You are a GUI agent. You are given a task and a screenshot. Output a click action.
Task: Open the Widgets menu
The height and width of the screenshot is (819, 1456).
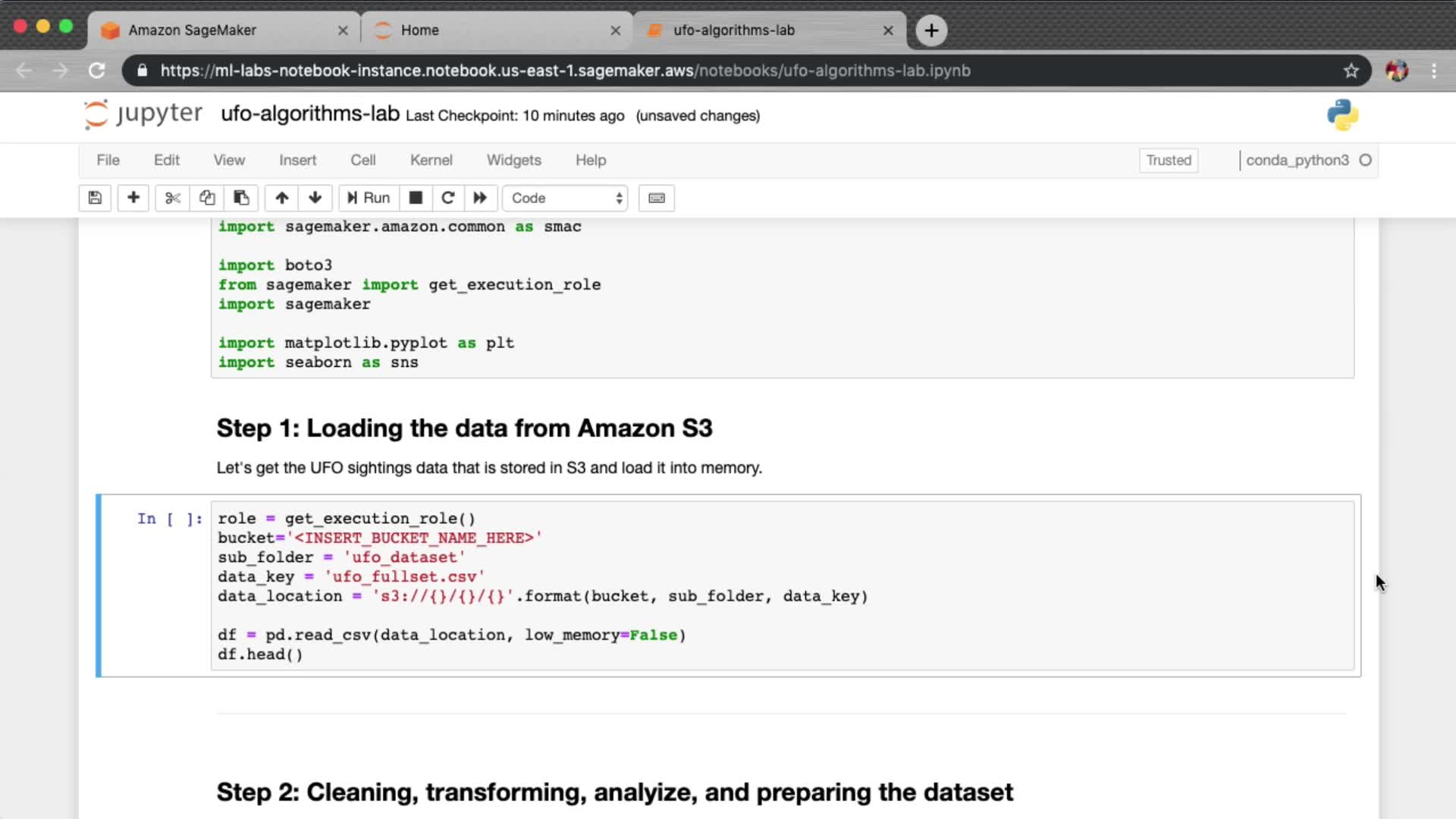(513, 160)
